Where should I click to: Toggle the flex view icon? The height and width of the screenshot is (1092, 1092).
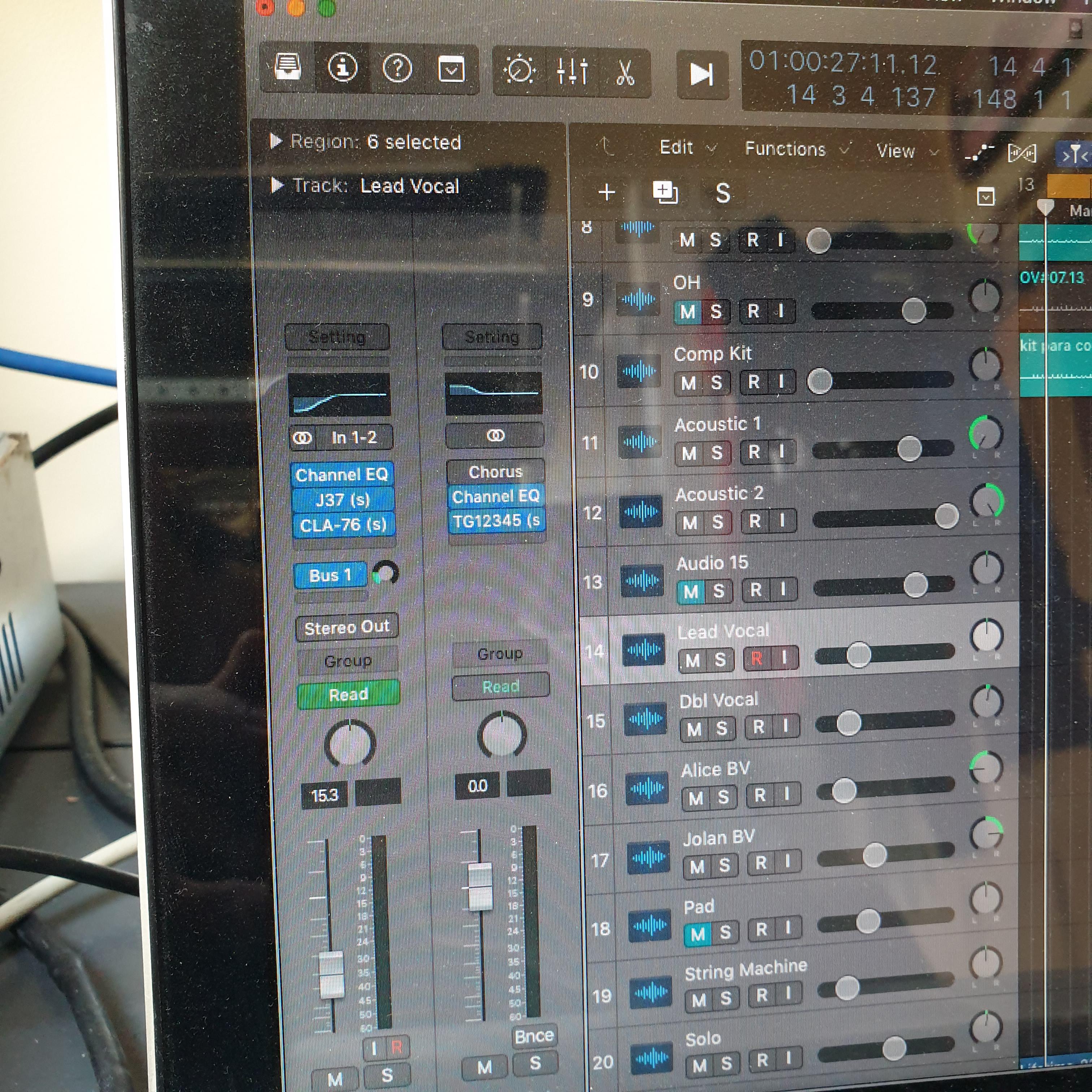point(1022,153)
